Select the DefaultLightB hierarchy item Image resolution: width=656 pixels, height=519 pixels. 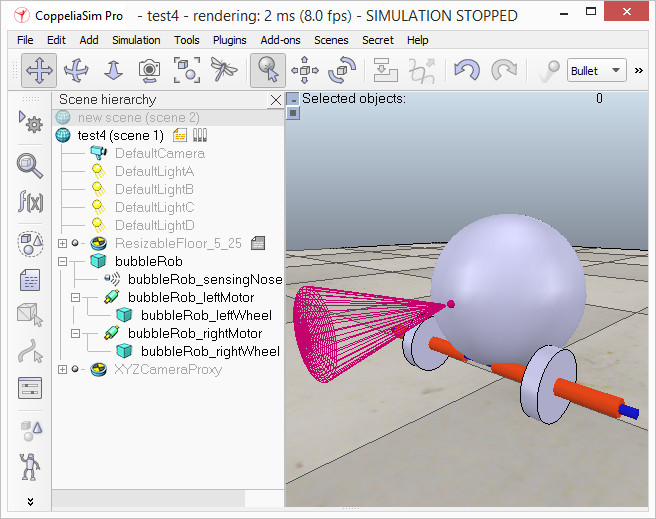coord(154,189)
